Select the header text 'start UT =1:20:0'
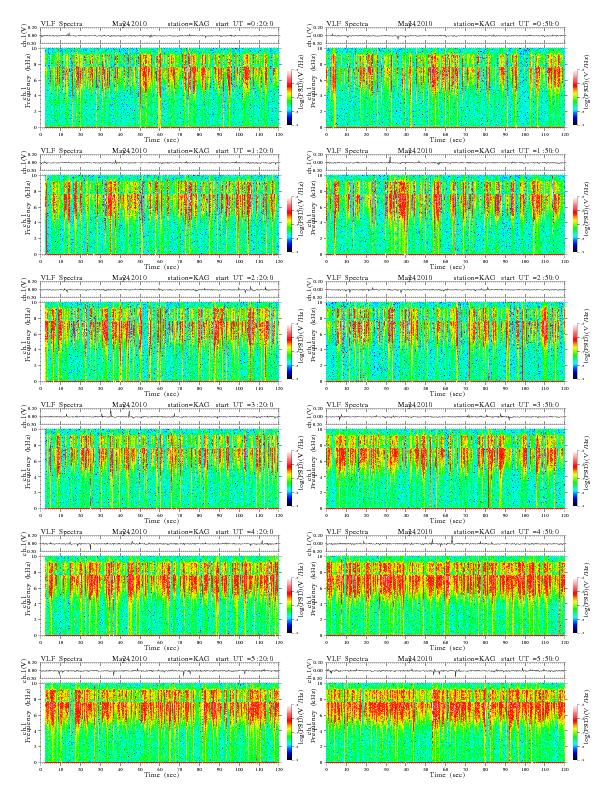Screen dimensions: 612x792 tap(244, 151)
